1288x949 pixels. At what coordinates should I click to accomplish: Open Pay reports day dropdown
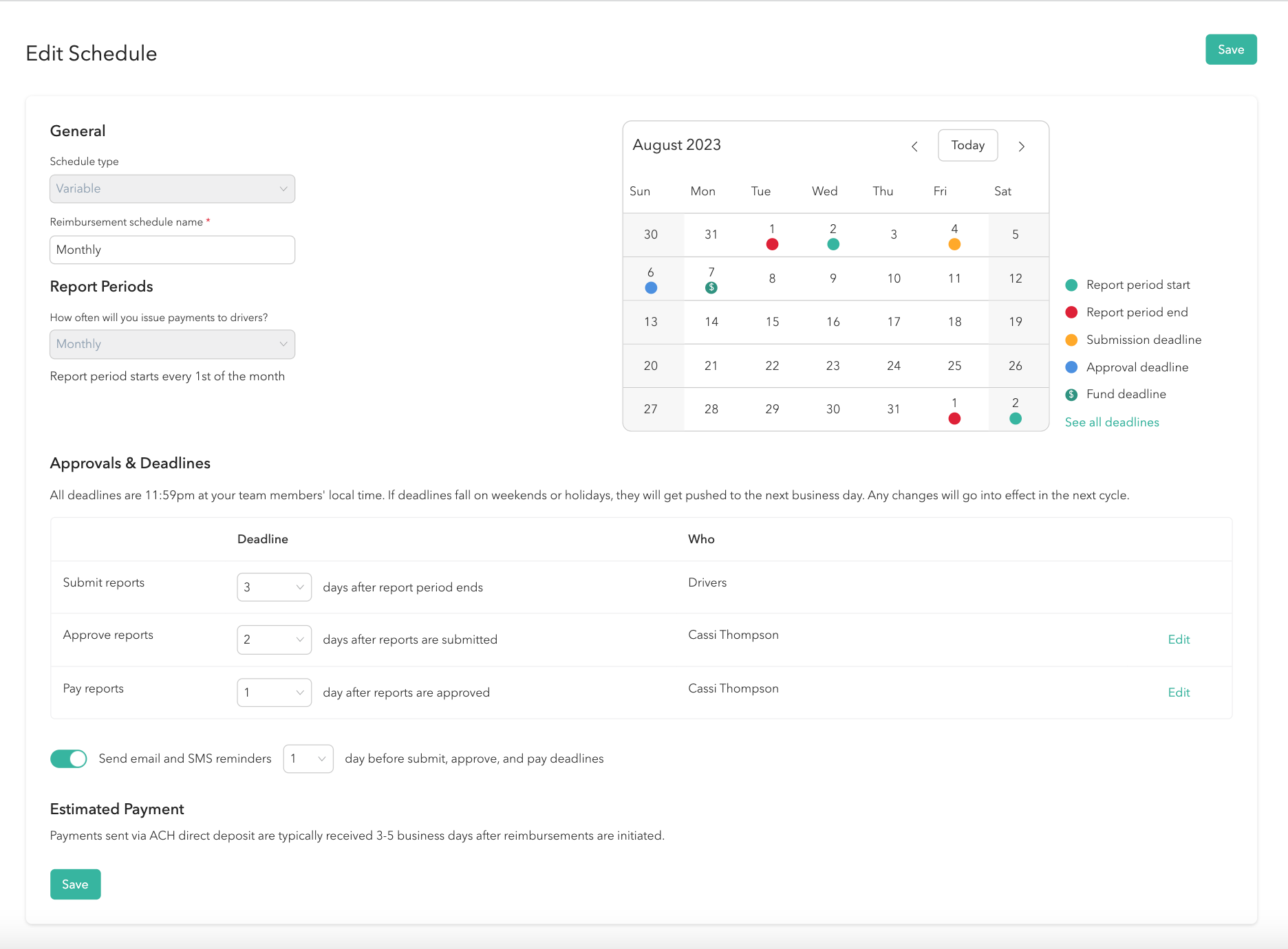coord(274,692)
